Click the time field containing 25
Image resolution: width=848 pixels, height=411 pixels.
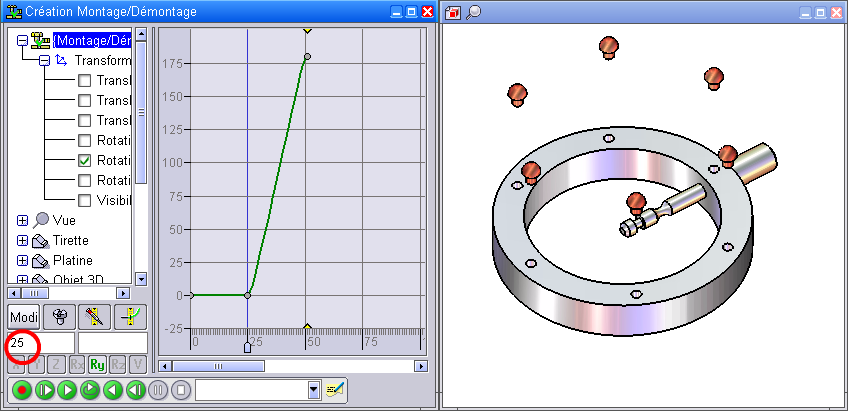38,343
